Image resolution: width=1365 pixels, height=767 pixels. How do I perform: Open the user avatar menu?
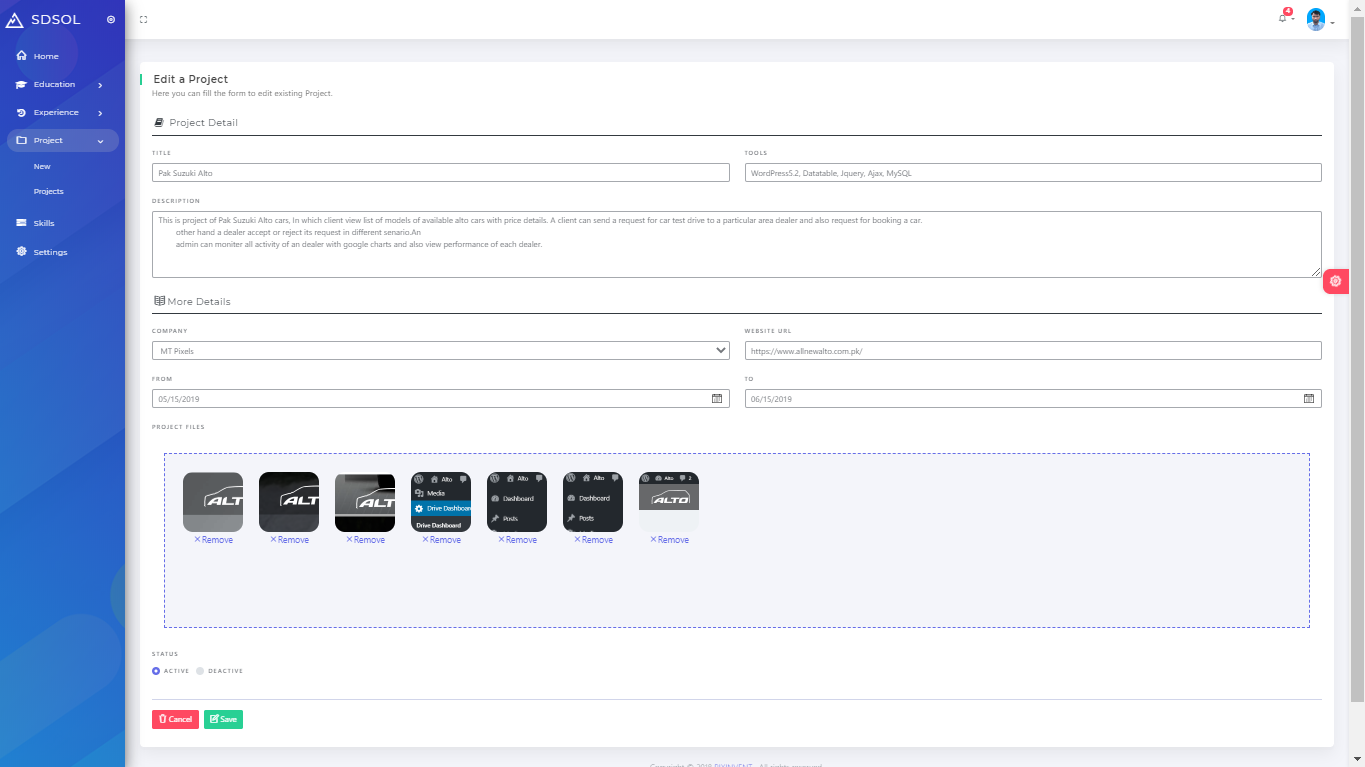1316,20
